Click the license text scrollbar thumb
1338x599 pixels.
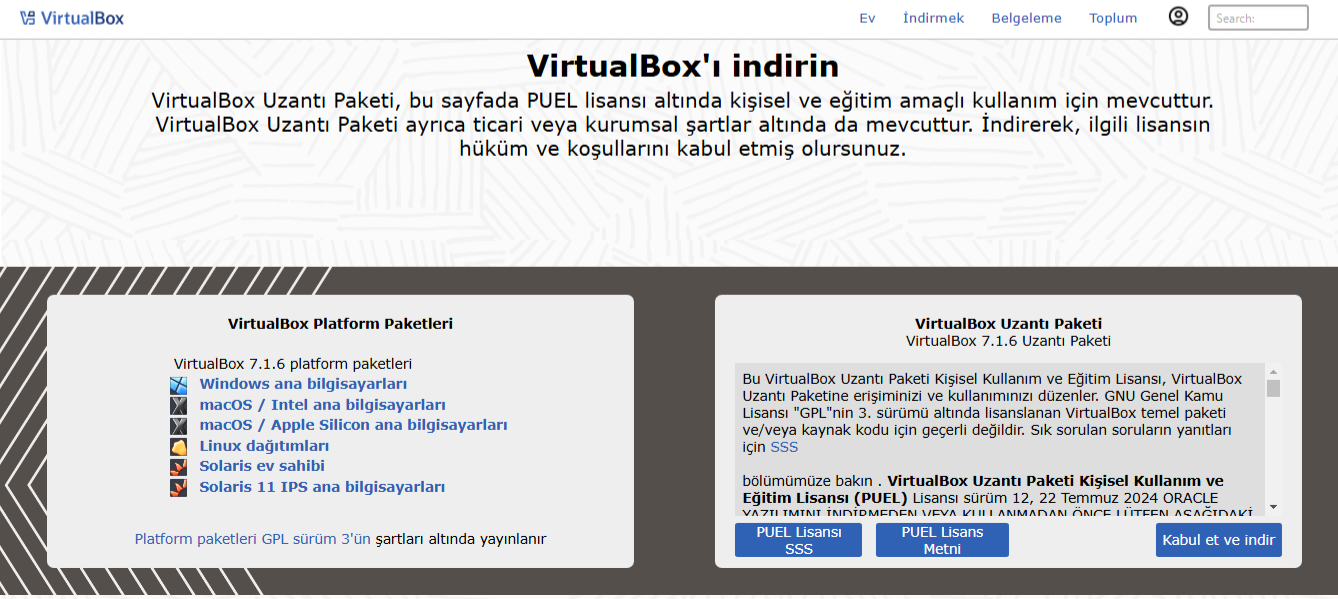pos(1273,388)
